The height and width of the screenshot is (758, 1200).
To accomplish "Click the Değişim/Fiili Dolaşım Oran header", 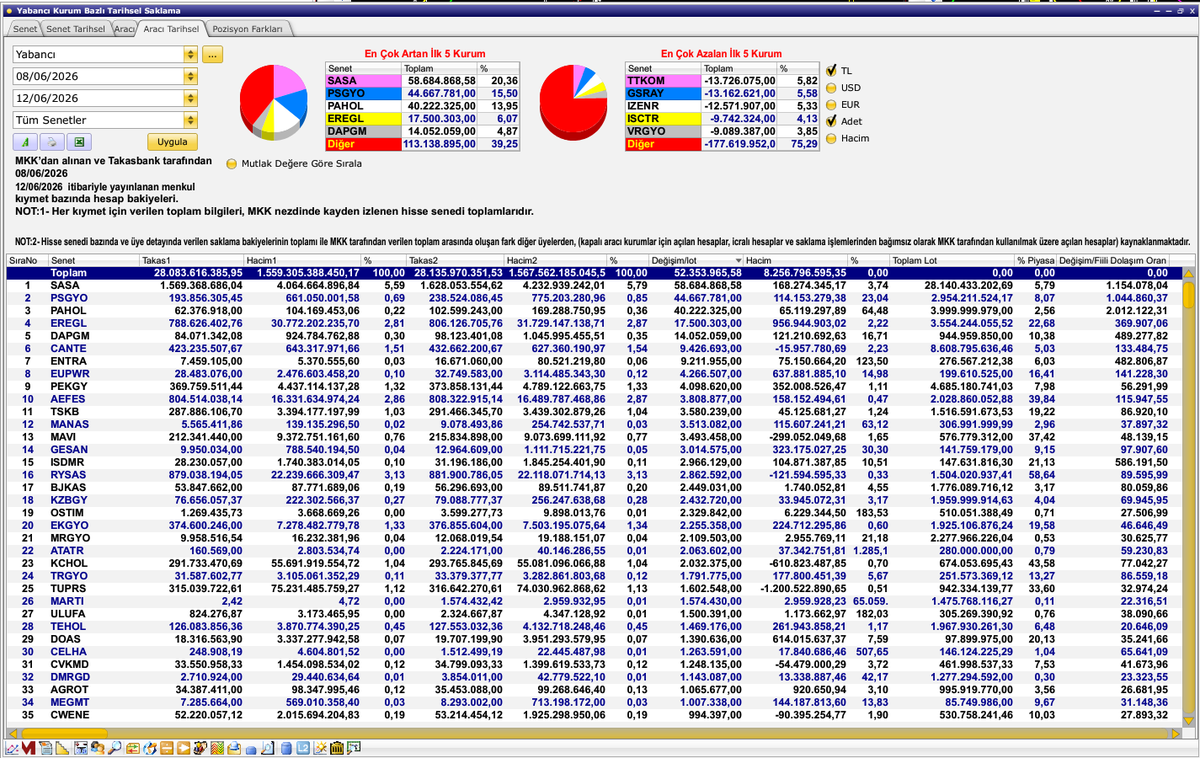I will tap(1114, 259).
